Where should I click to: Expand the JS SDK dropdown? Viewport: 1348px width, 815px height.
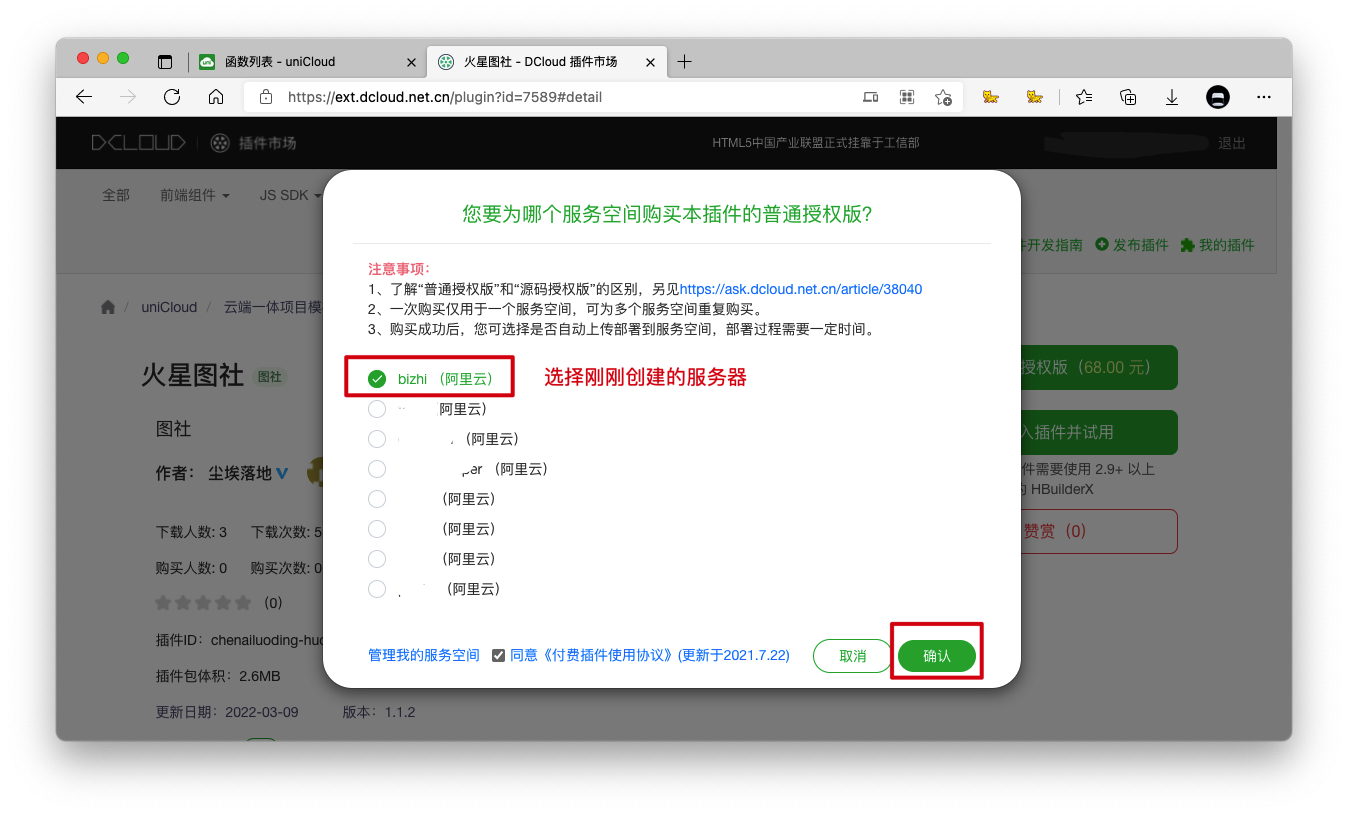pos(290,195)
